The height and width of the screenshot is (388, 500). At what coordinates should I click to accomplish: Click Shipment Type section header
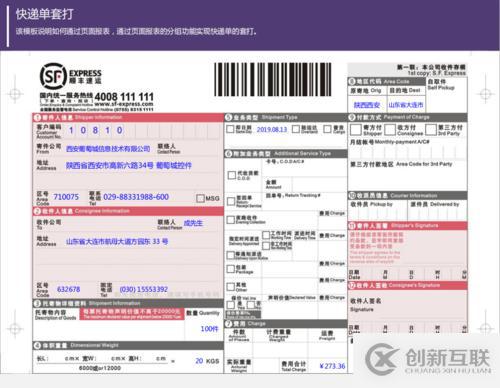[286, 117]
